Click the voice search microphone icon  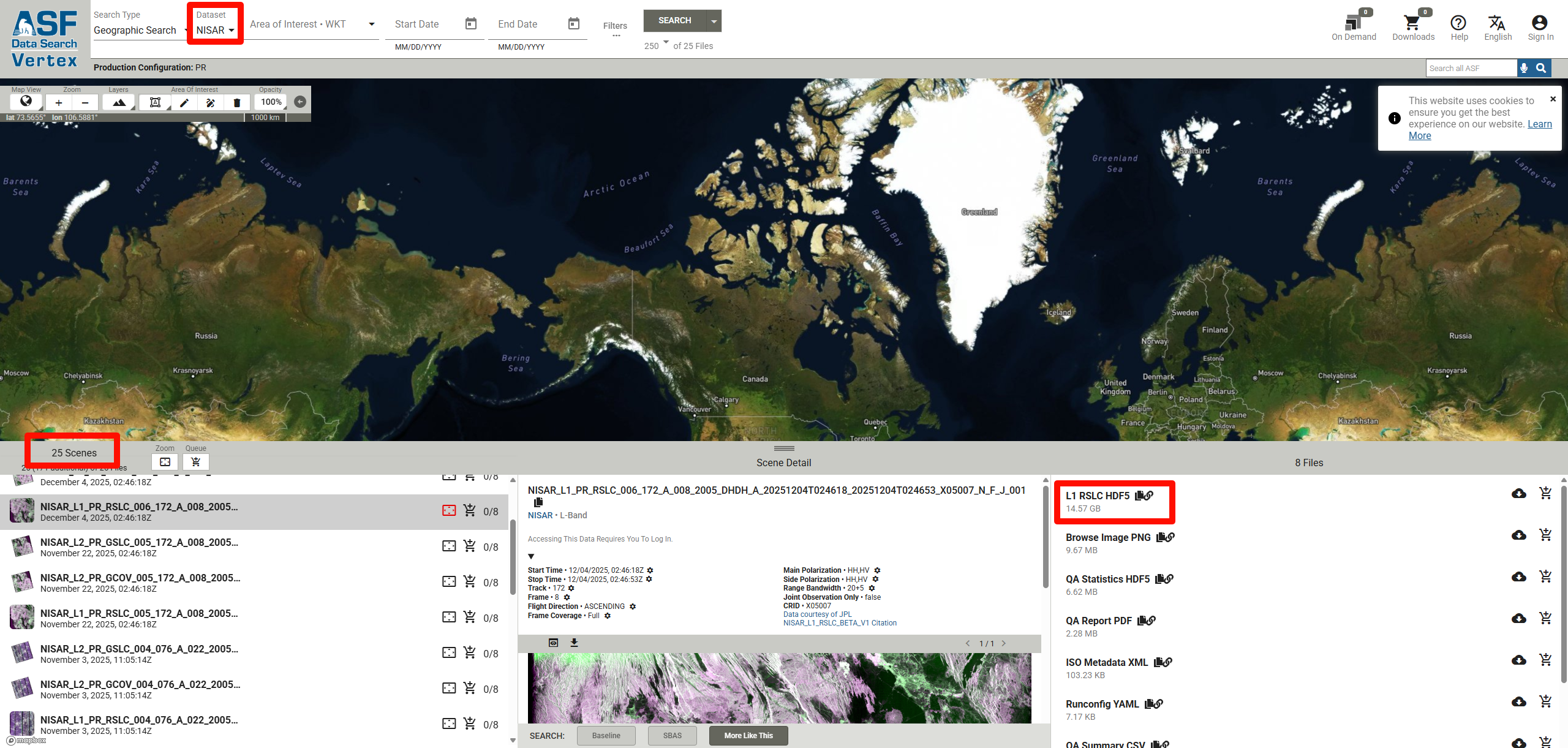pyautogui.click(x=1524, y=68)
